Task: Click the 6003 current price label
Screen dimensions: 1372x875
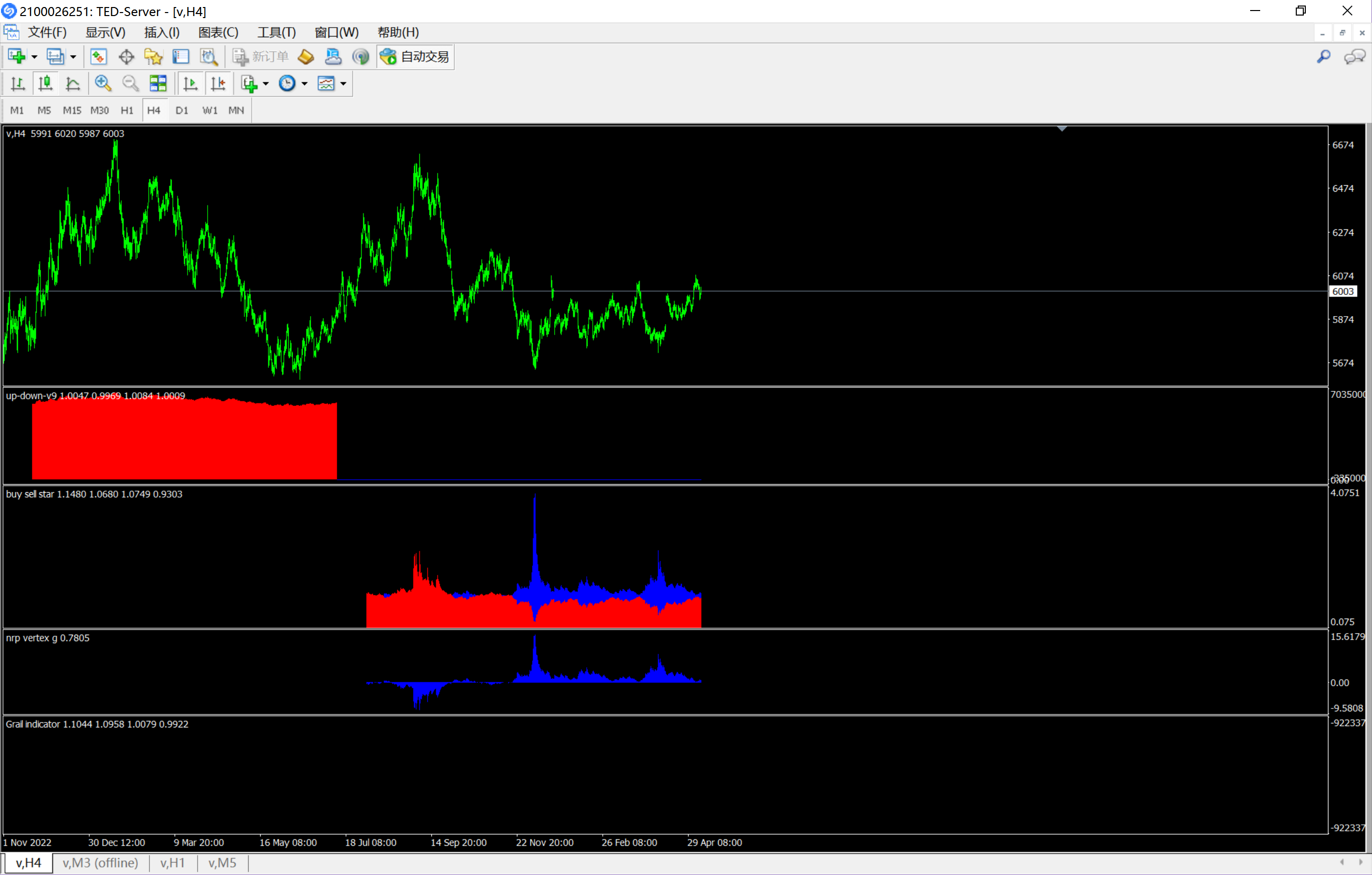Action: (1342, 291)
